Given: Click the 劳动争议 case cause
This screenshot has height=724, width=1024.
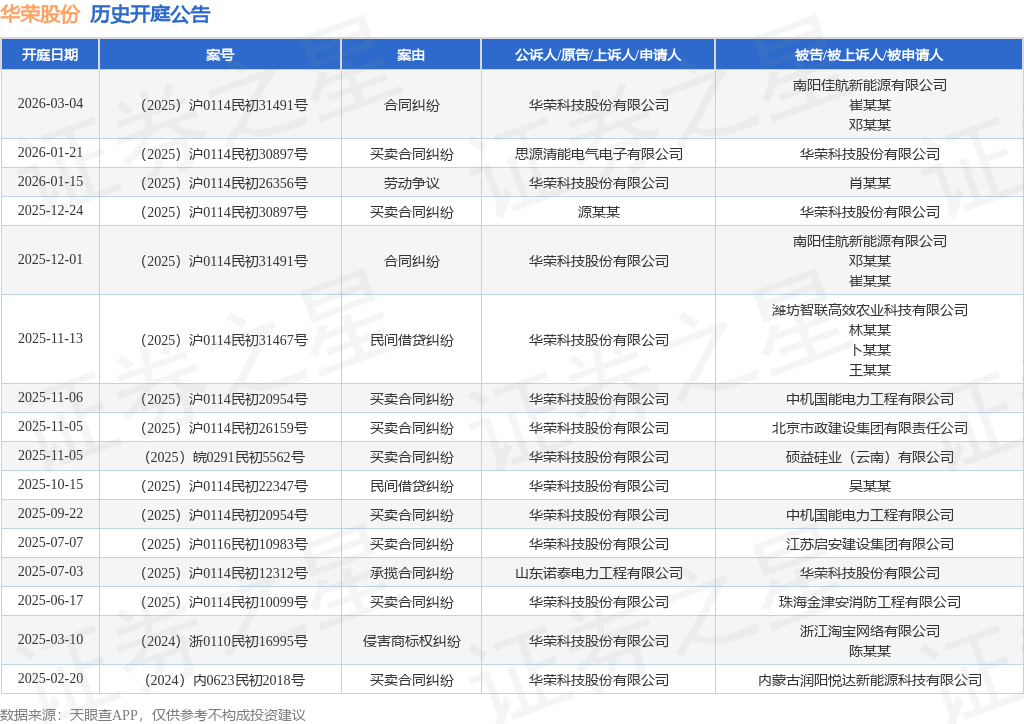Looking at the screenshot, I should pos(411,183).
